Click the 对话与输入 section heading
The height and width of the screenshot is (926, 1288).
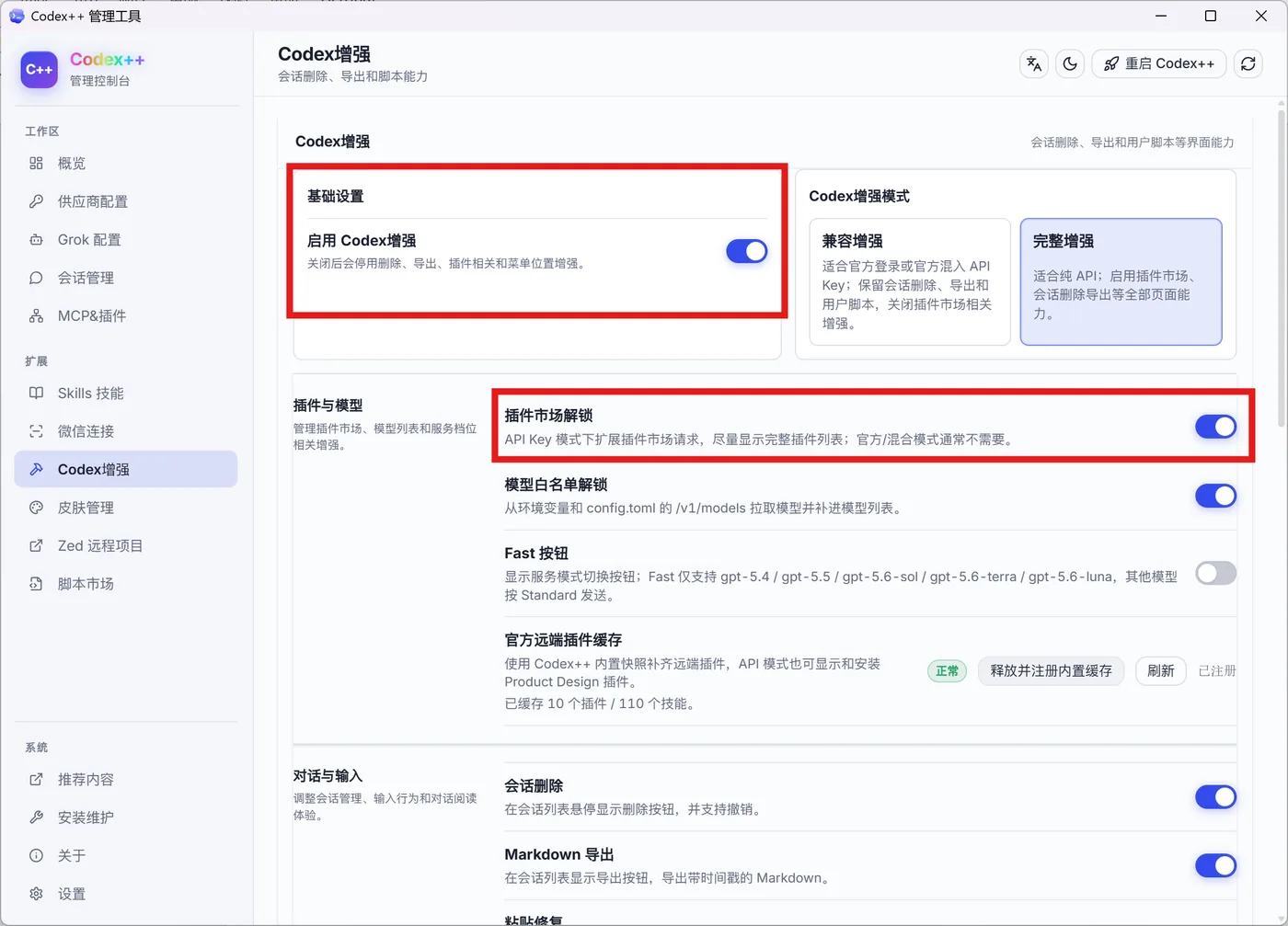click(328, 776)
